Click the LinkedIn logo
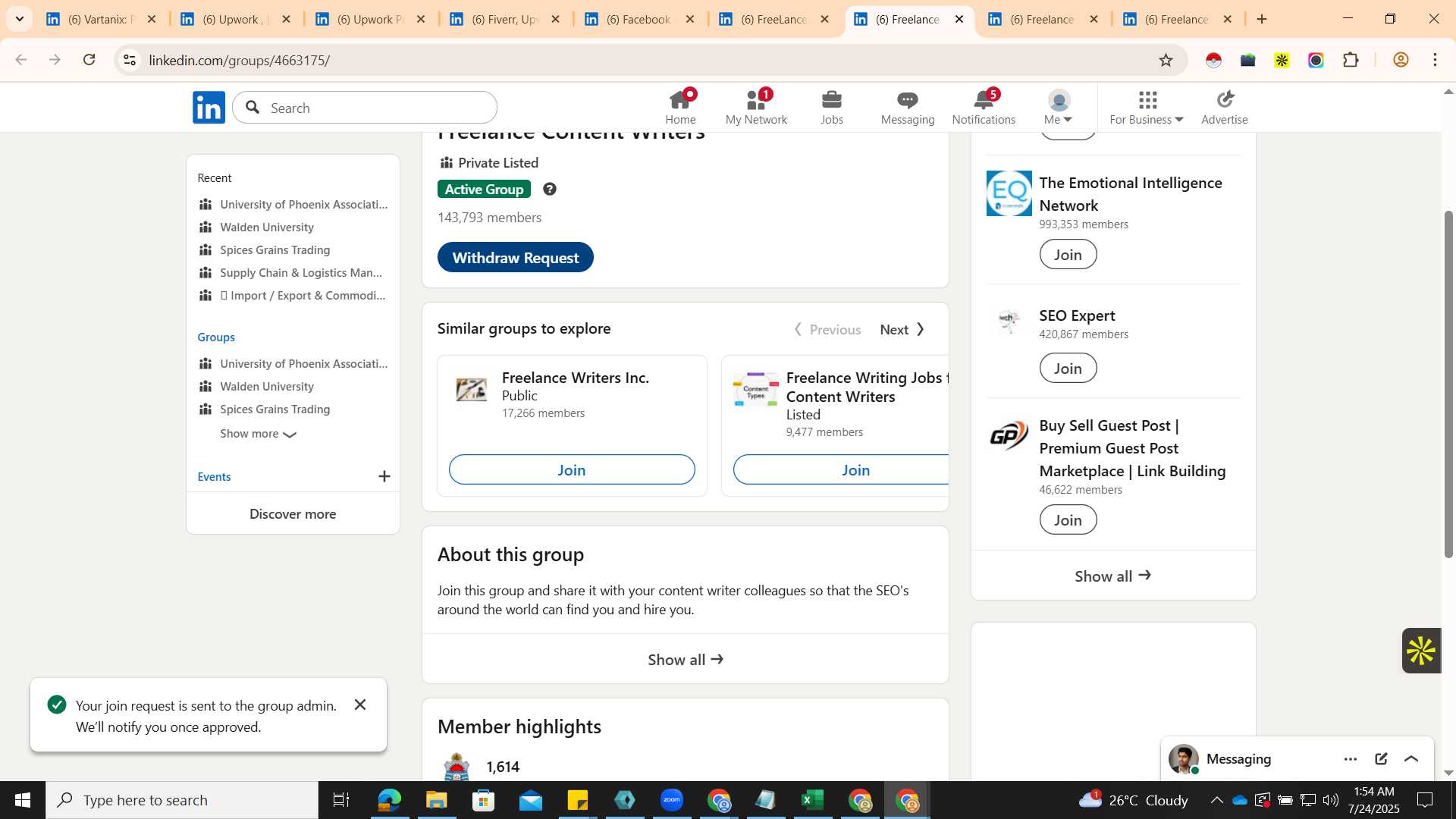Screen dimensions: 1456x819 (x=209, y=108)
